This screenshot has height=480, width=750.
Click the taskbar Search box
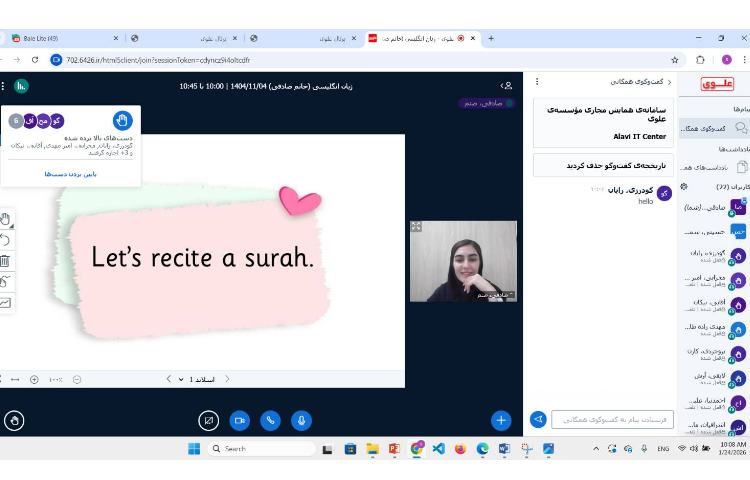pyautogui.click(x=262, y=449)
